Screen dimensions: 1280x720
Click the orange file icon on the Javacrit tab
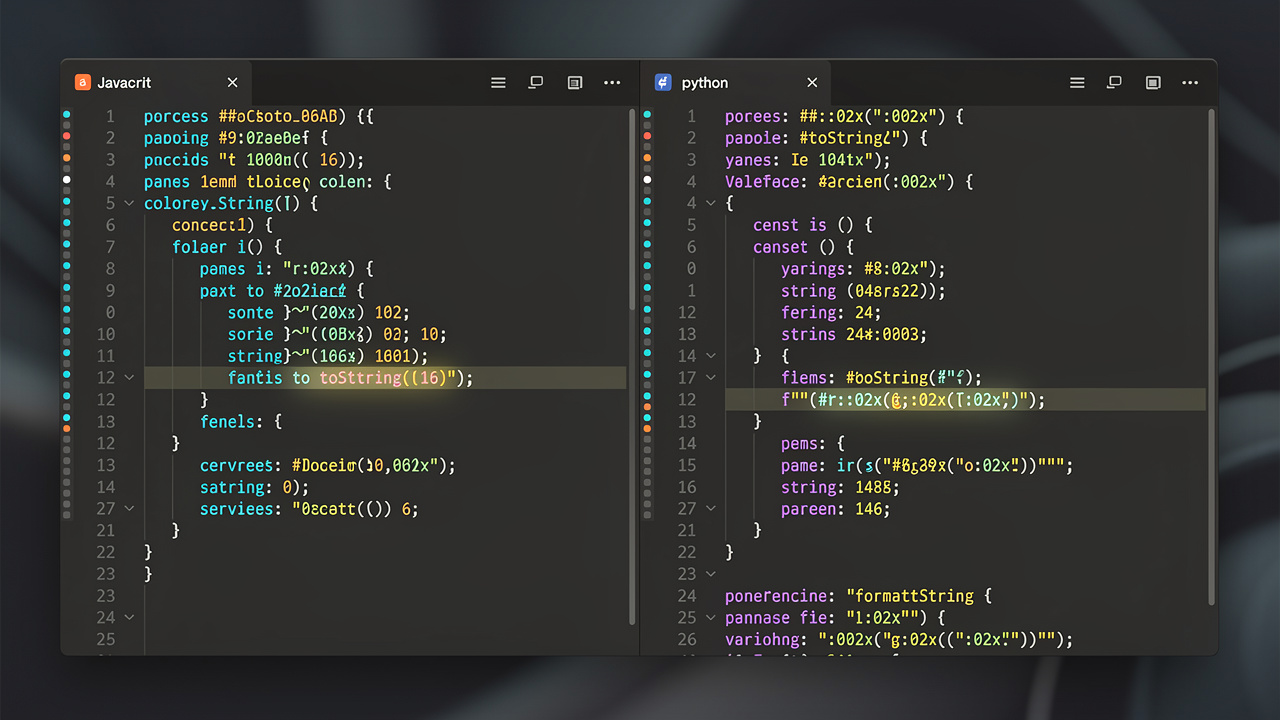pyautogui.click(x=83, y=83)
